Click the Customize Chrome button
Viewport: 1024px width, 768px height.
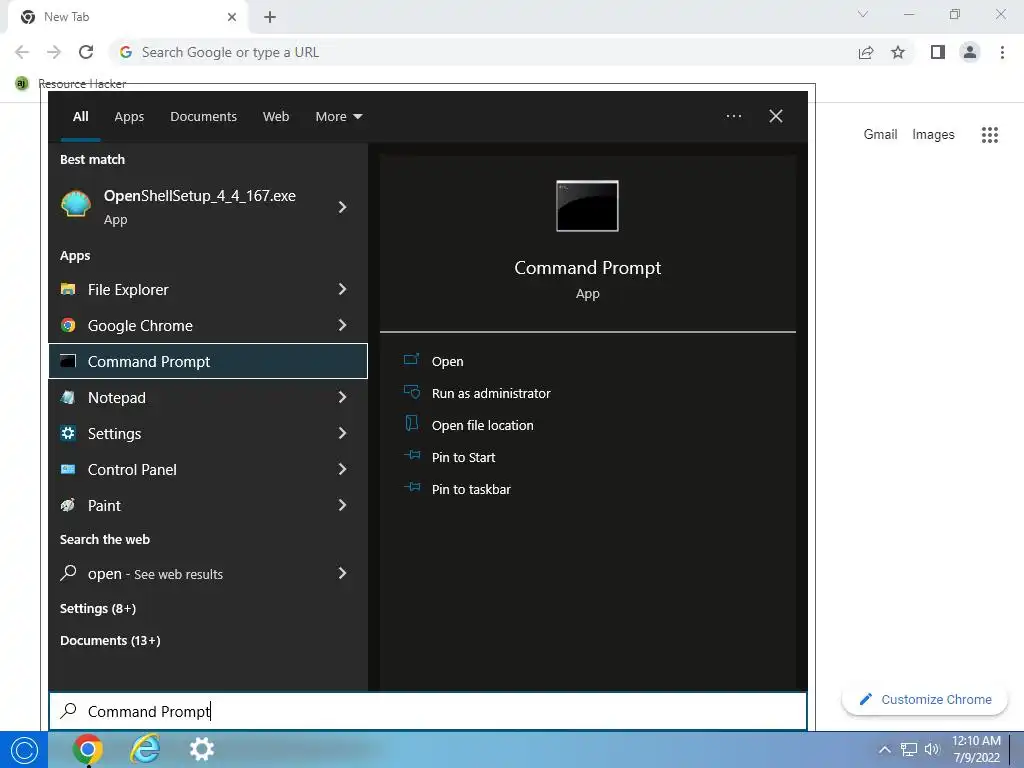point(925,699)
